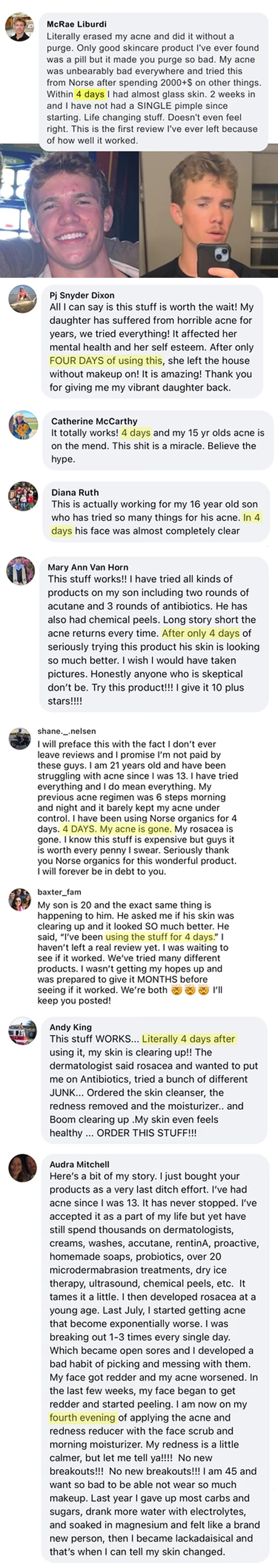Click McRae Liburdi's profile avatar

pyautogui.click(x=19, y=27)
